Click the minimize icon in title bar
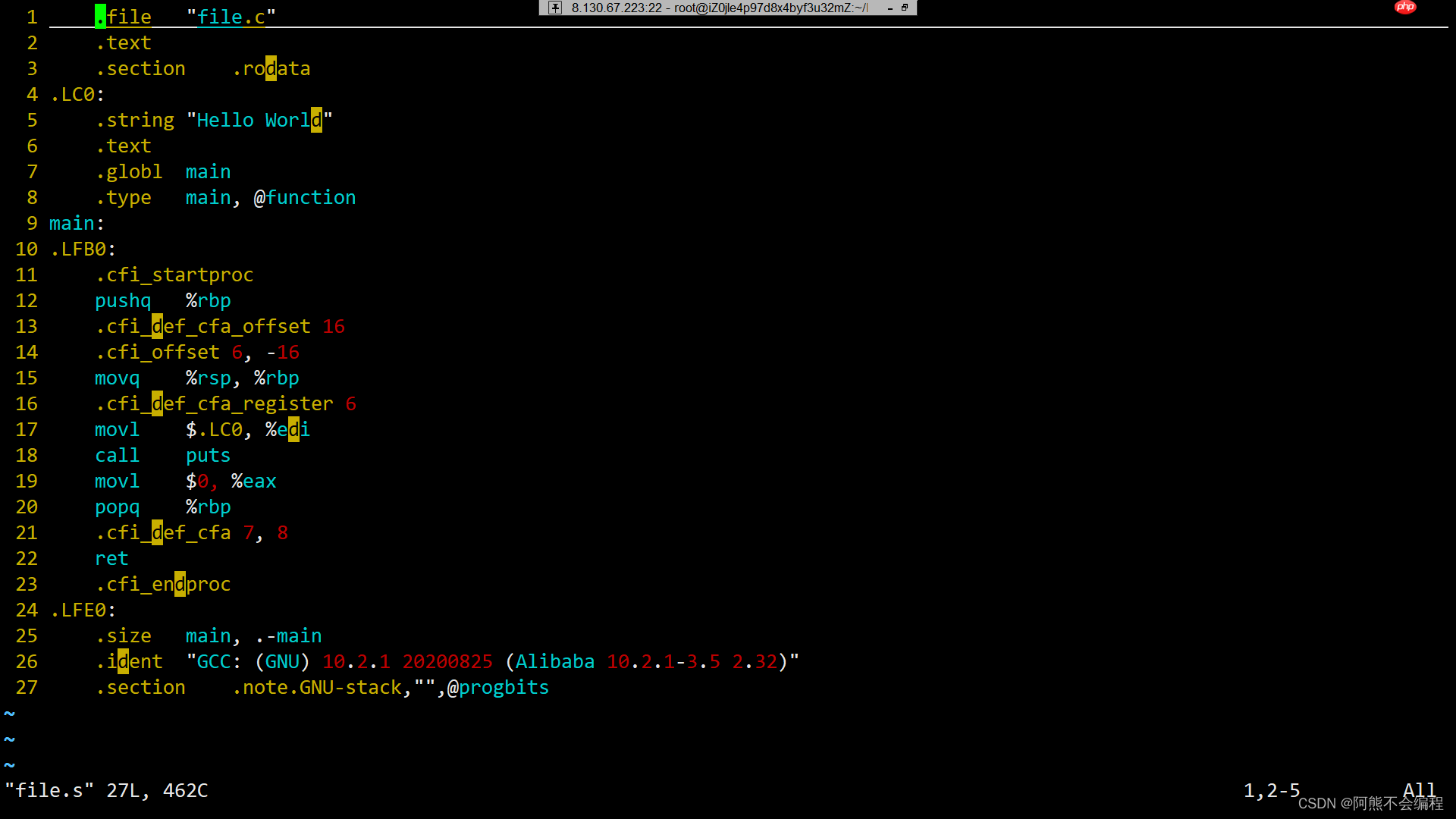The height and width of the screenshot is (819, 1456). tap(889, 8)
